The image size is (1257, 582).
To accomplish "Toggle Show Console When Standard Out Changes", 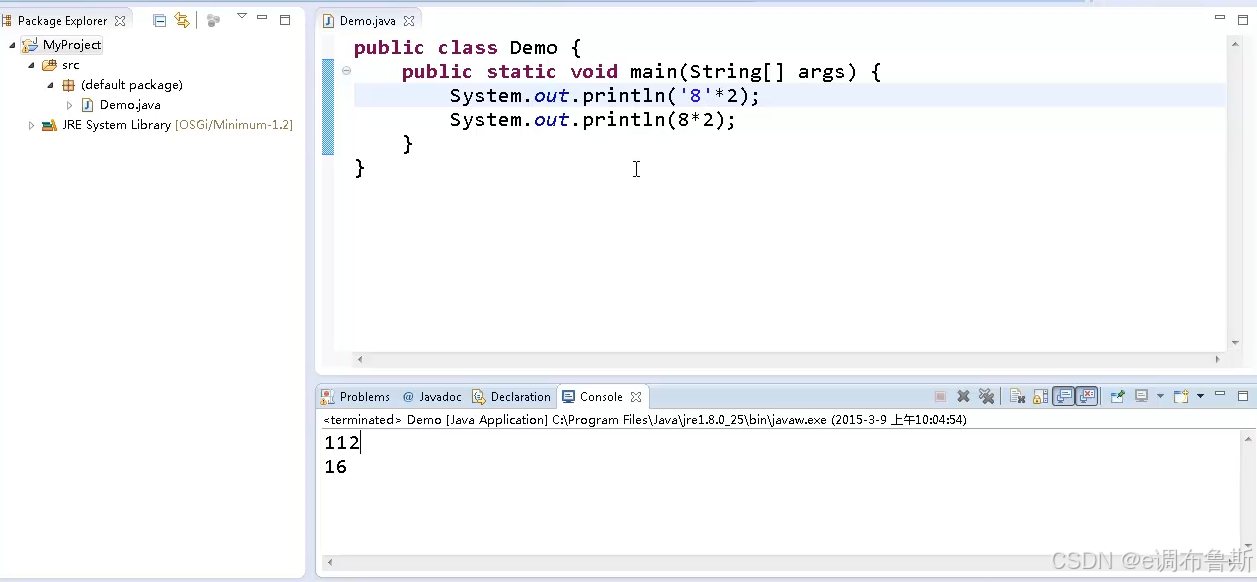I will [1064, 397].
